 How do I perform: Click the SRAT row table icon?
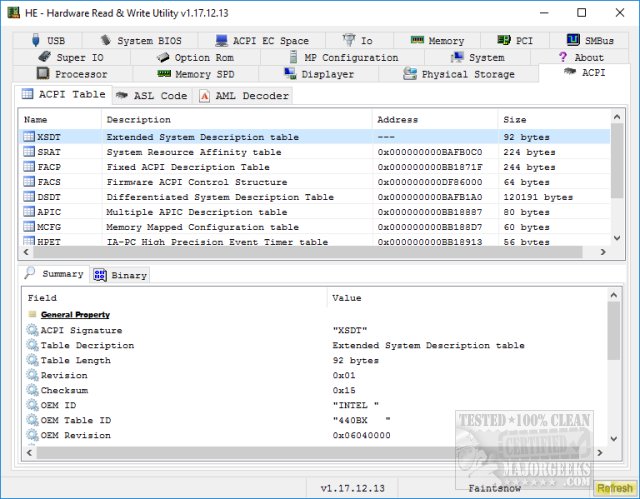tap(29, 152)
